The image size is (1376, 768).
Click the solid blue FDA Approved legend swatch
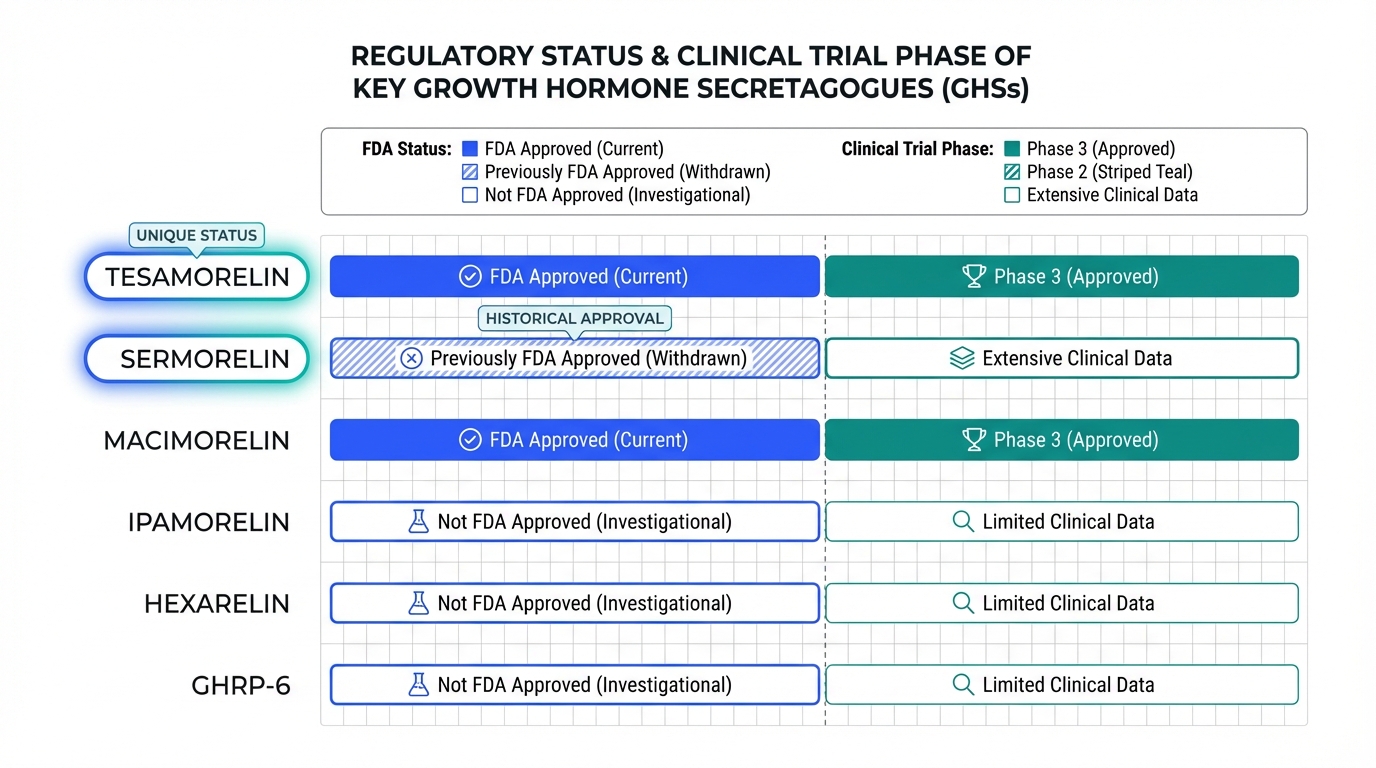coord(470,149)
